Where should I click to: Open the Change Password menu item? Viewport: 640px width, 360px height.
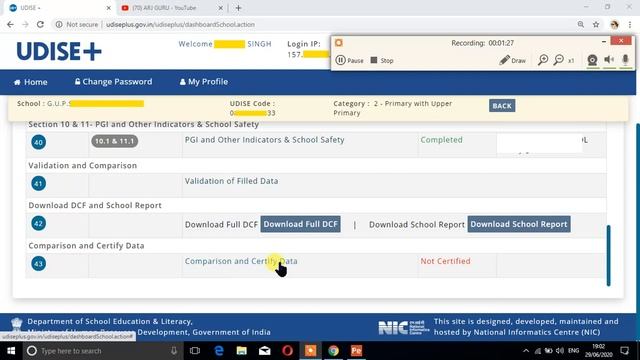point(113,82)
